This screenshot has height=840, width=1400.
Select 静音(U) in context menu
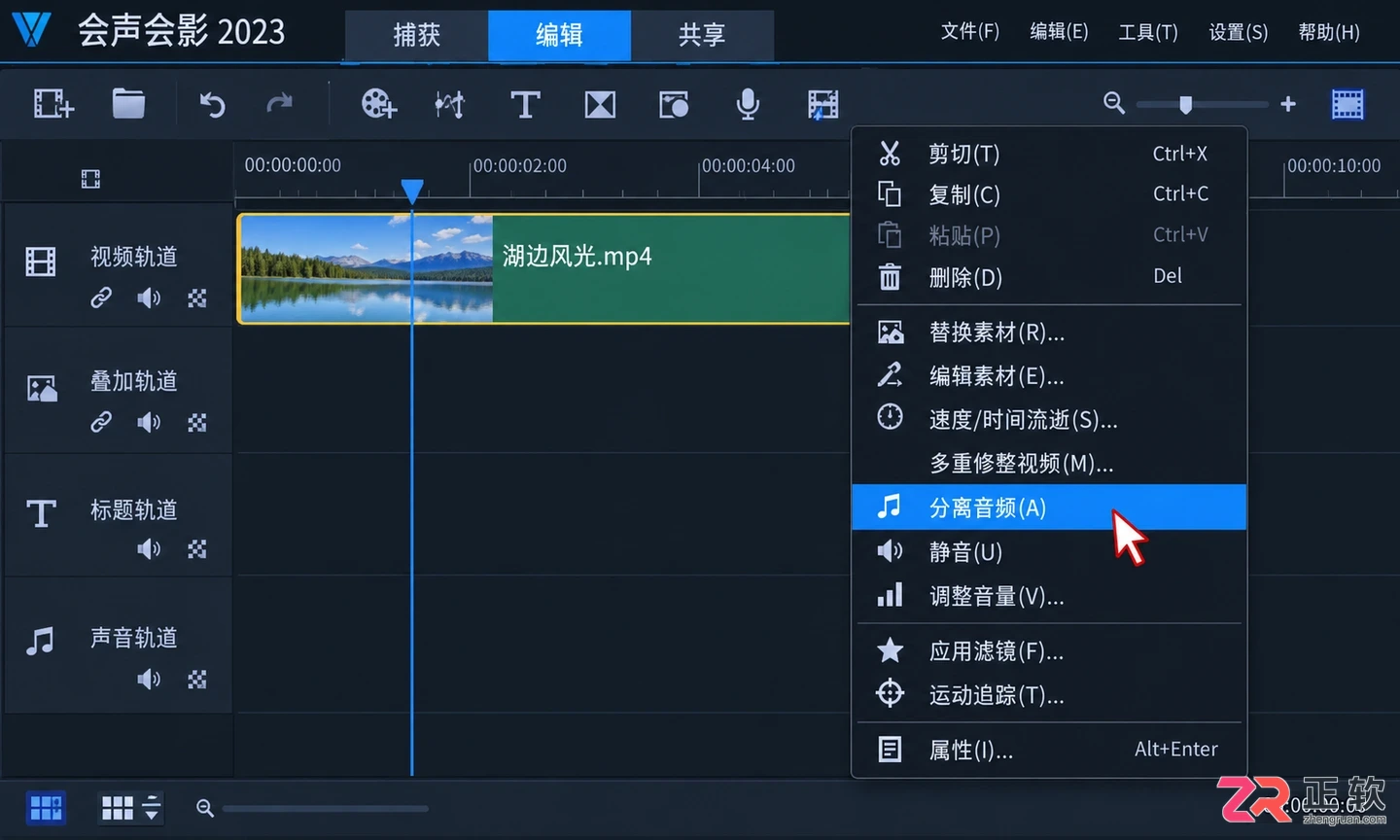[1049, 552]
